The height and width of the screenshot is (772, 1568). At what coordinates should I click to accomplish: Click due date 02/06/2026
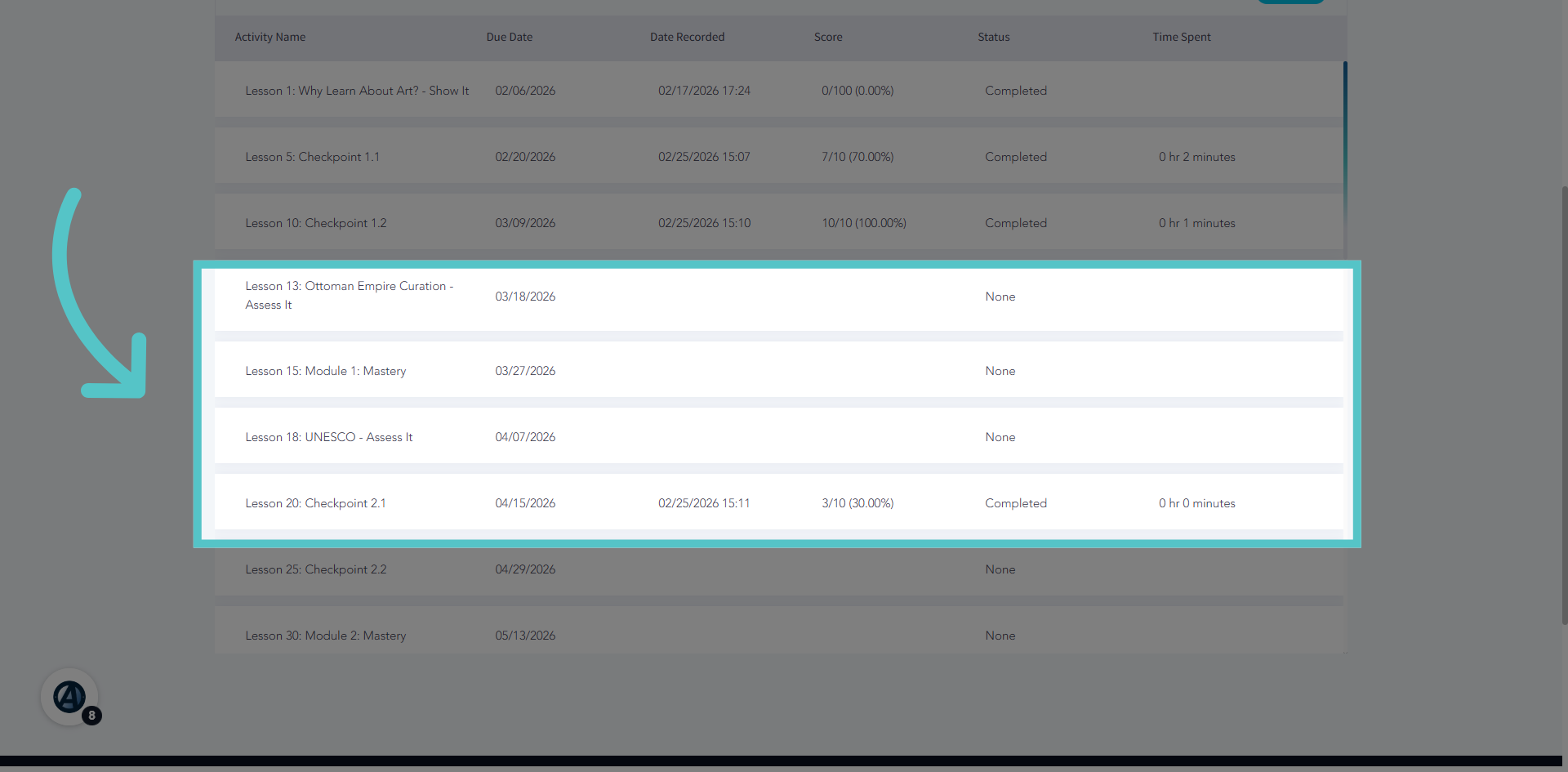[525, 91]
